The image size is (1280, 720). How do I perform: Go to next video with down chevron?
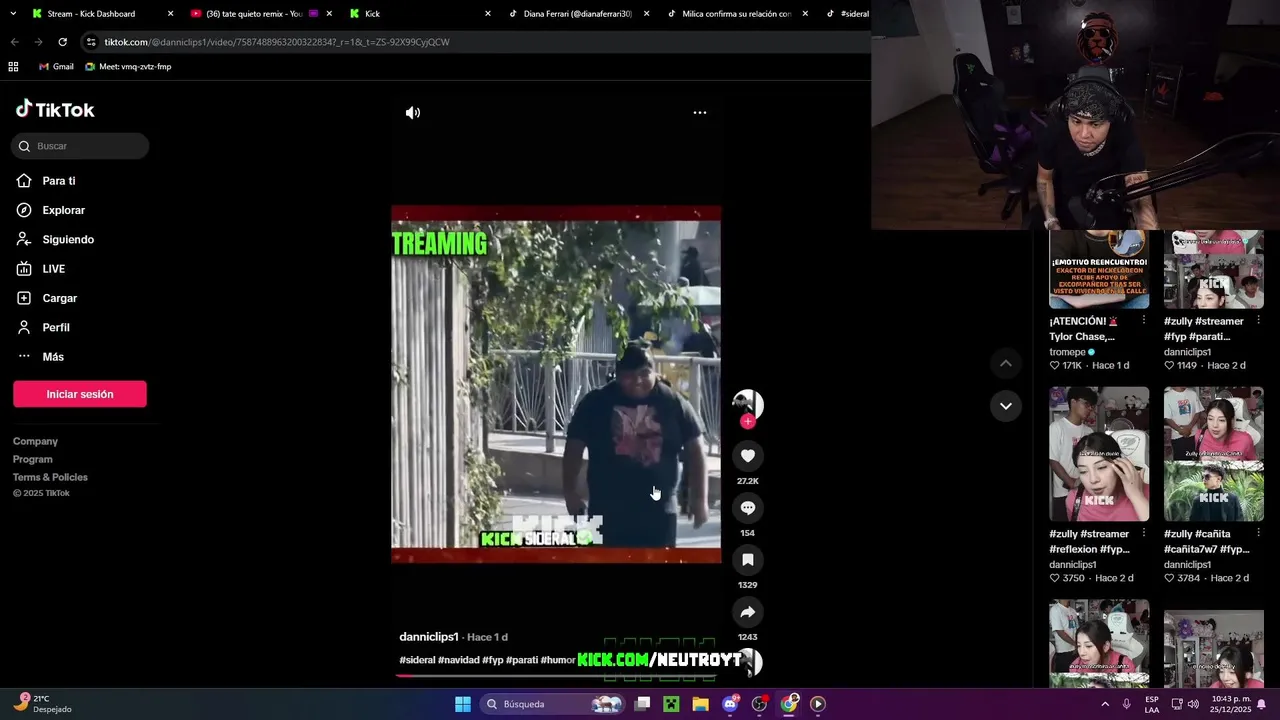[x=1006, y=406]
